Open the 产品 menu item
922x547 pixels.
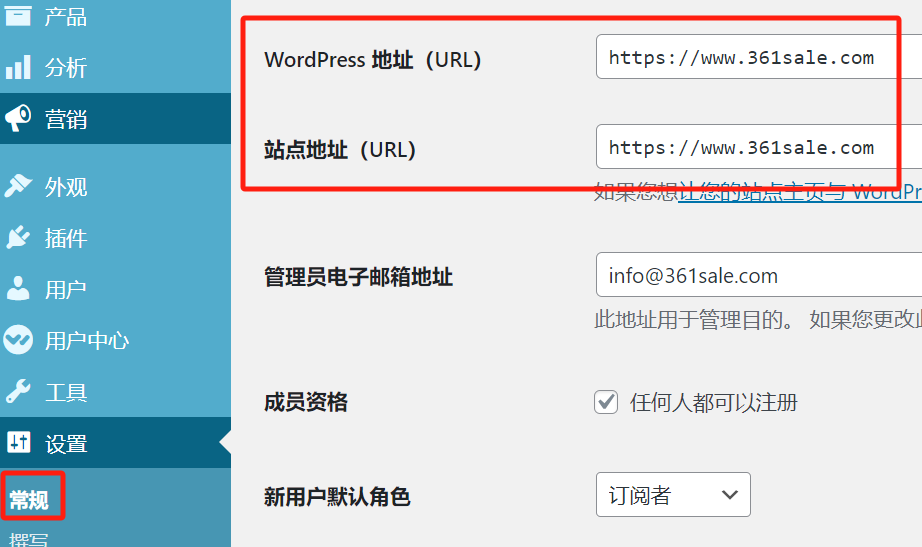115,16
